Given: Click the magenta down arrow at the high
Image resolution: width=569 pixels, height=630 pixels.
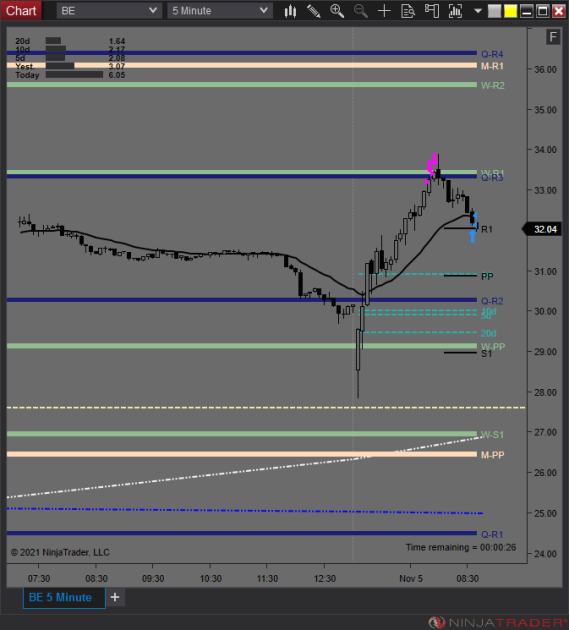Looking at the screenshot, I should click(x=434, y=159).
